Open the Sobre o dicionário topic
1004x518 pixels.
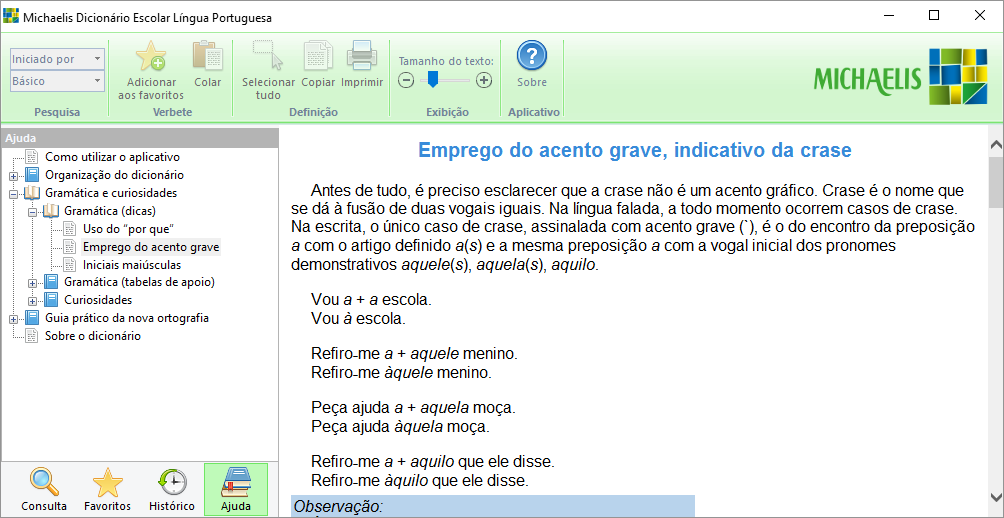(93, 336)
